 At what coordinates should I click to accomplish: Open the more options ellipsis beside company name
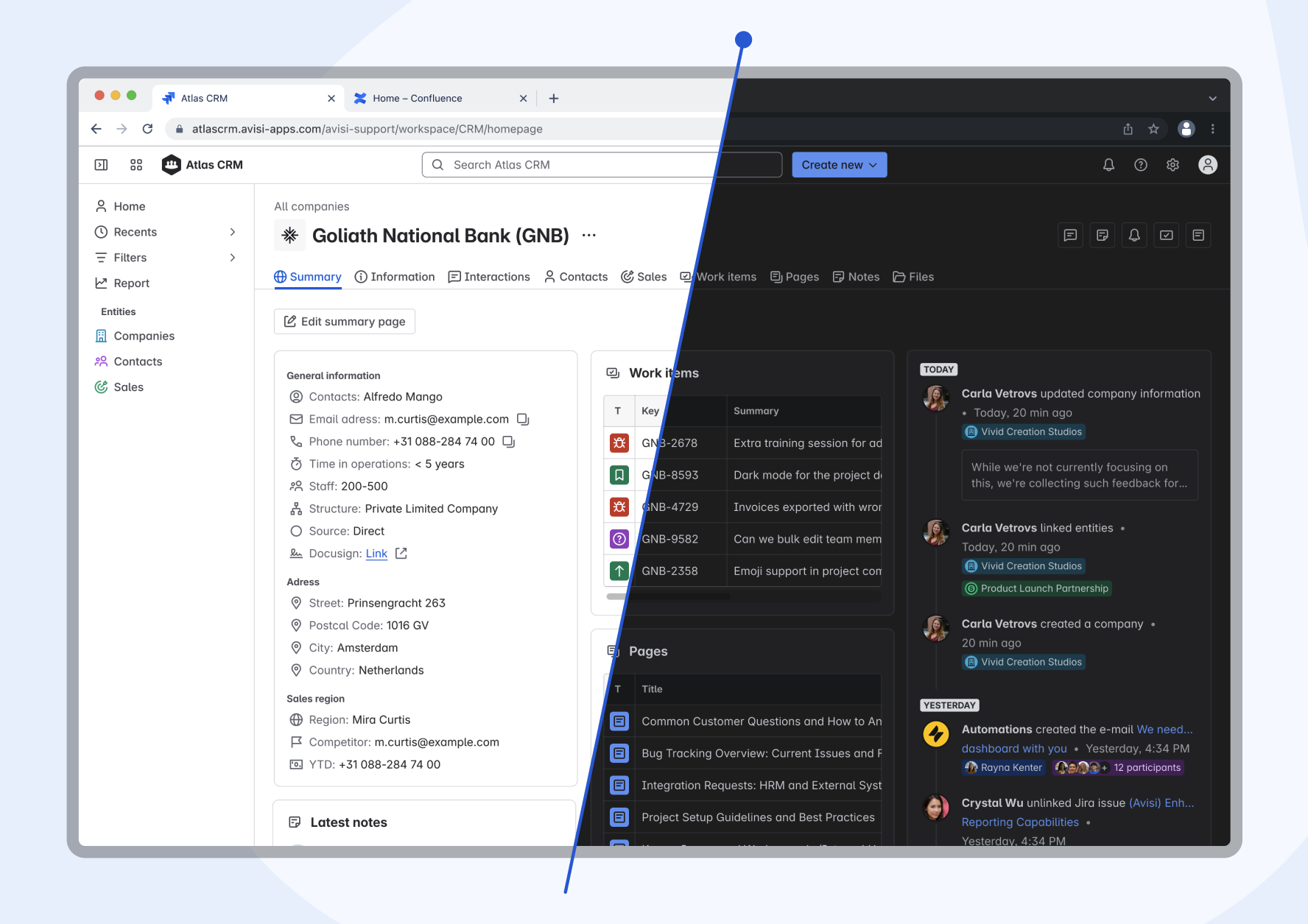[588, 236]
